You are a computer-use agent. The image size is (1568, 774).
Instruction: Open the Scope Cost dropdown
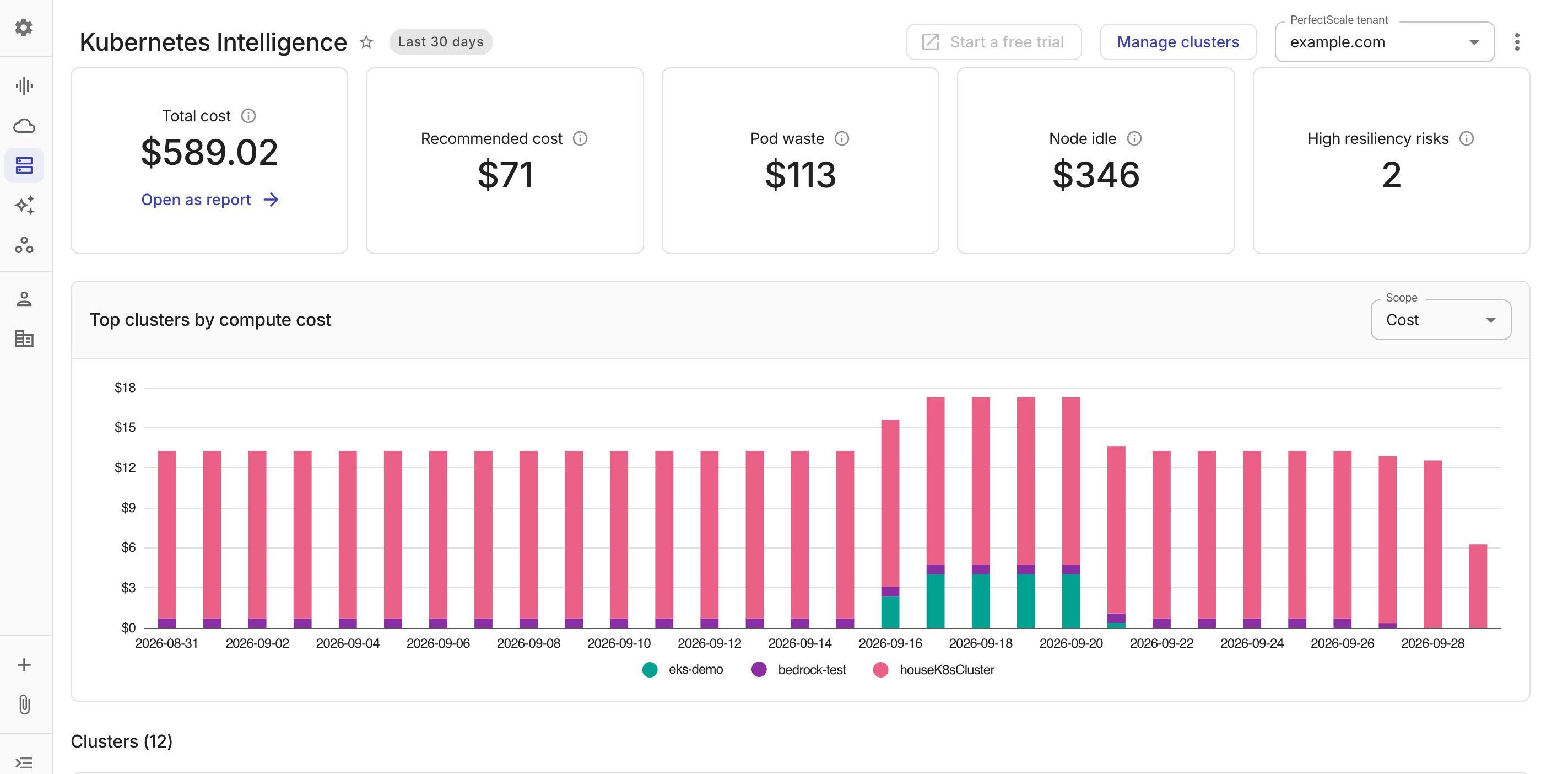(x=1440, y=320)
